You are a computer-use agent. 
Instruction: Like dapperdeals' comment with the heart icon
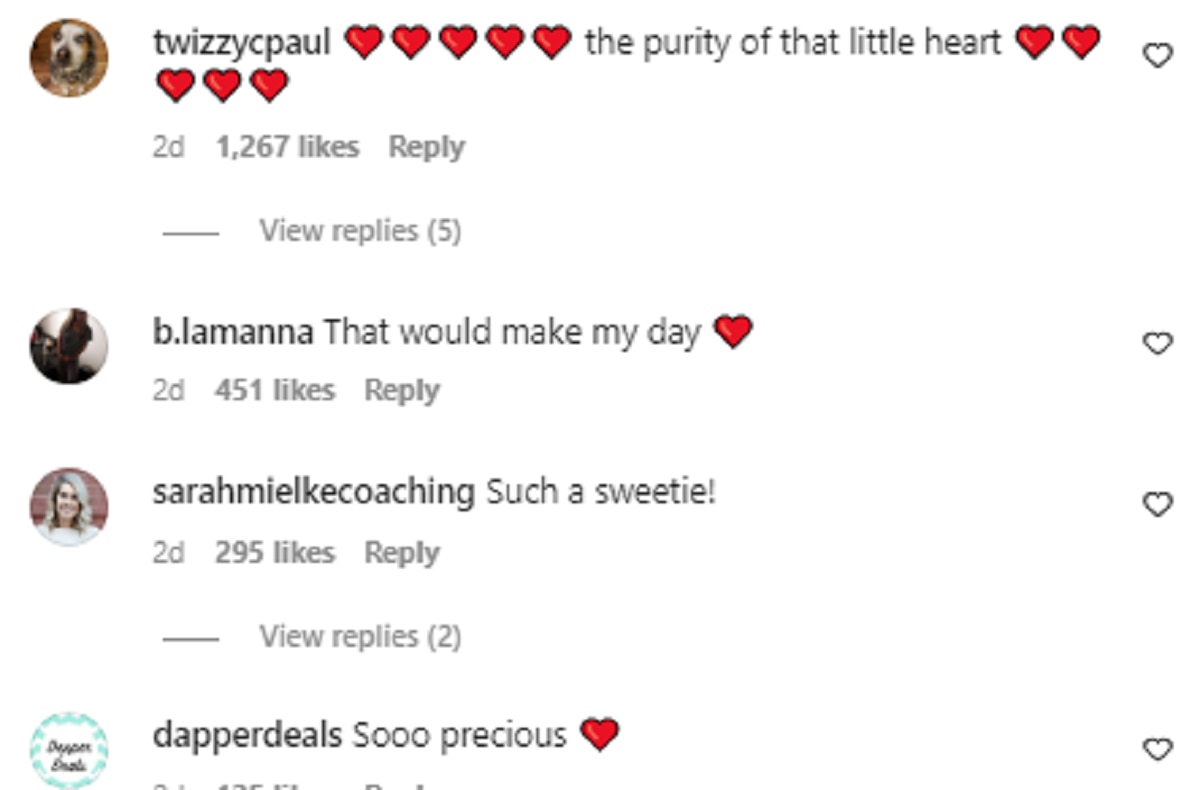1157,749
